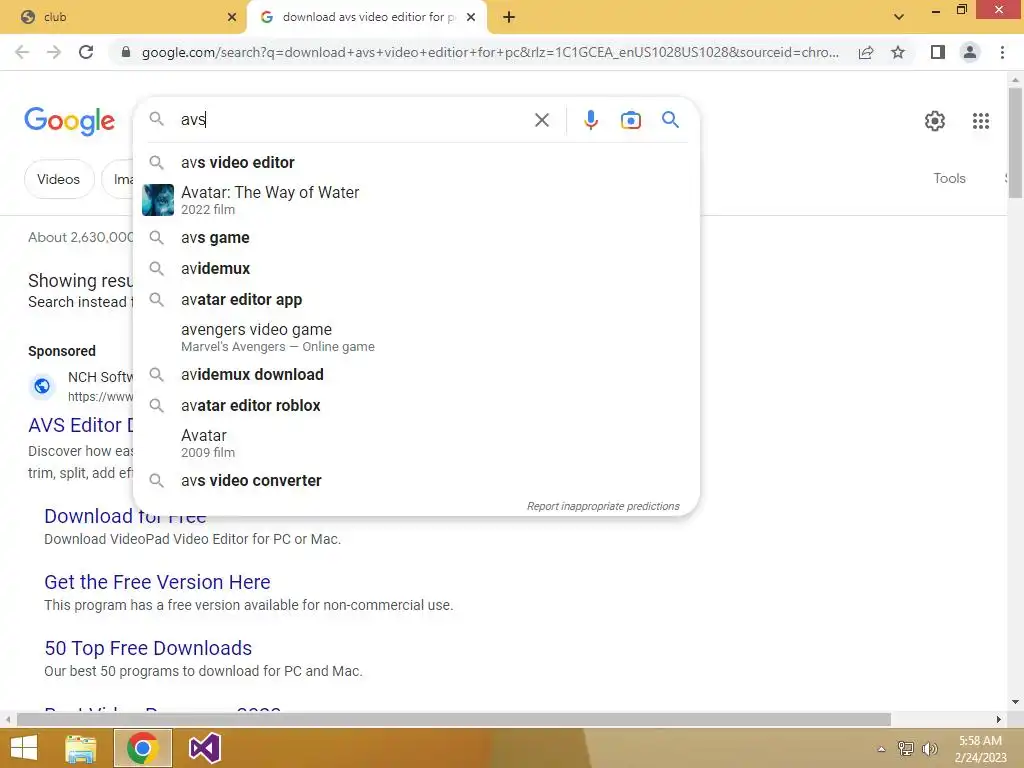Go back to the previous page
This screenshot has width=1024, height=768.
coord(22,52)
